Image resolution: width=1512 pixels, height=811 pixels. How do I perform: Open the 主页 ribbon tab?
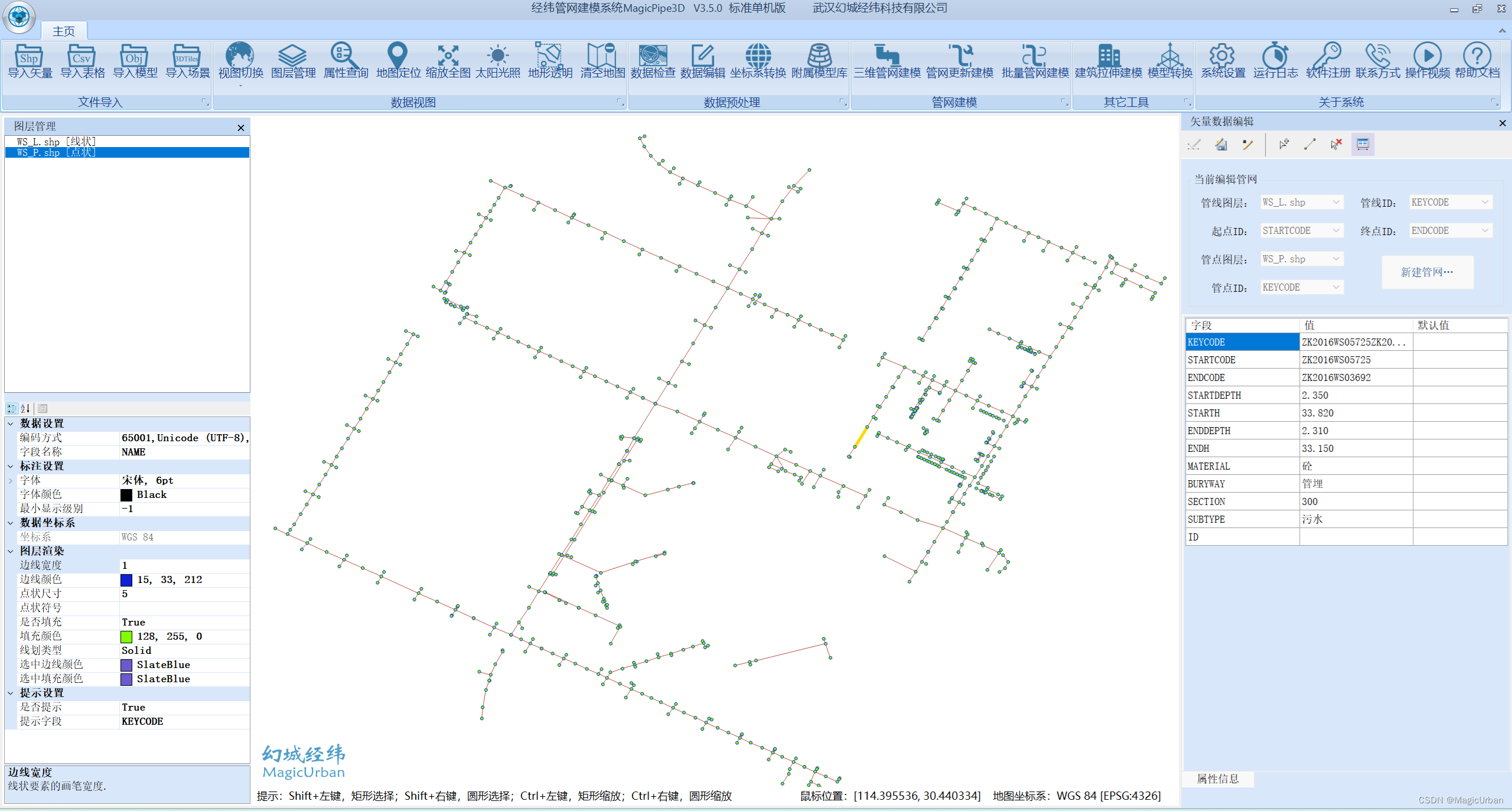[x=63, y=31]
